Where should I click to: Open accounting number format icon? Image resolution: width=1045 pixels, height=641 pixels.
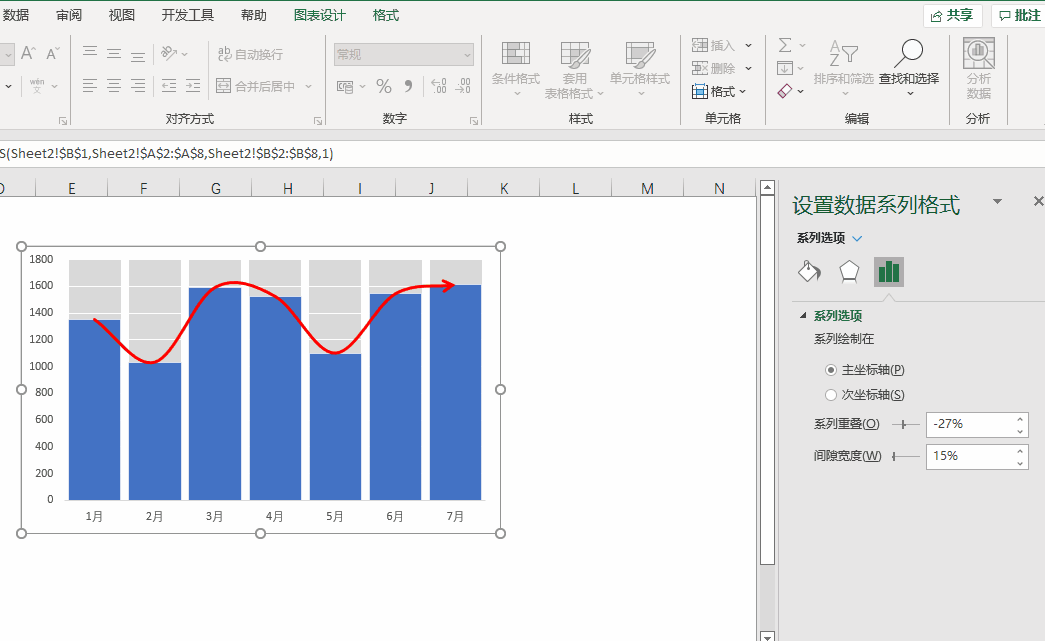[x=345, y=86]
